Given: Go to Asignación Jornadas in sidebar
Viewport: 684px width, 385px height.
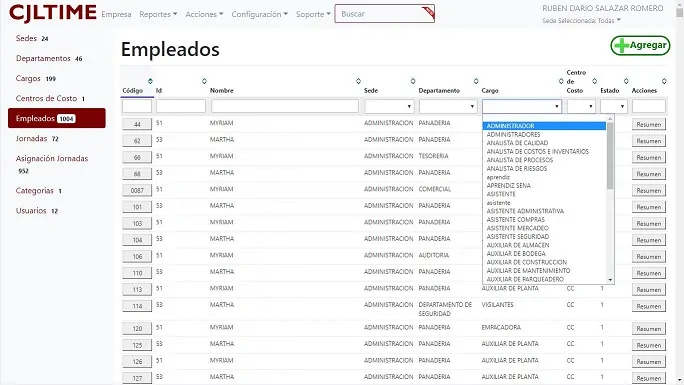Looking at the screenshot, I should pos(52,164).
